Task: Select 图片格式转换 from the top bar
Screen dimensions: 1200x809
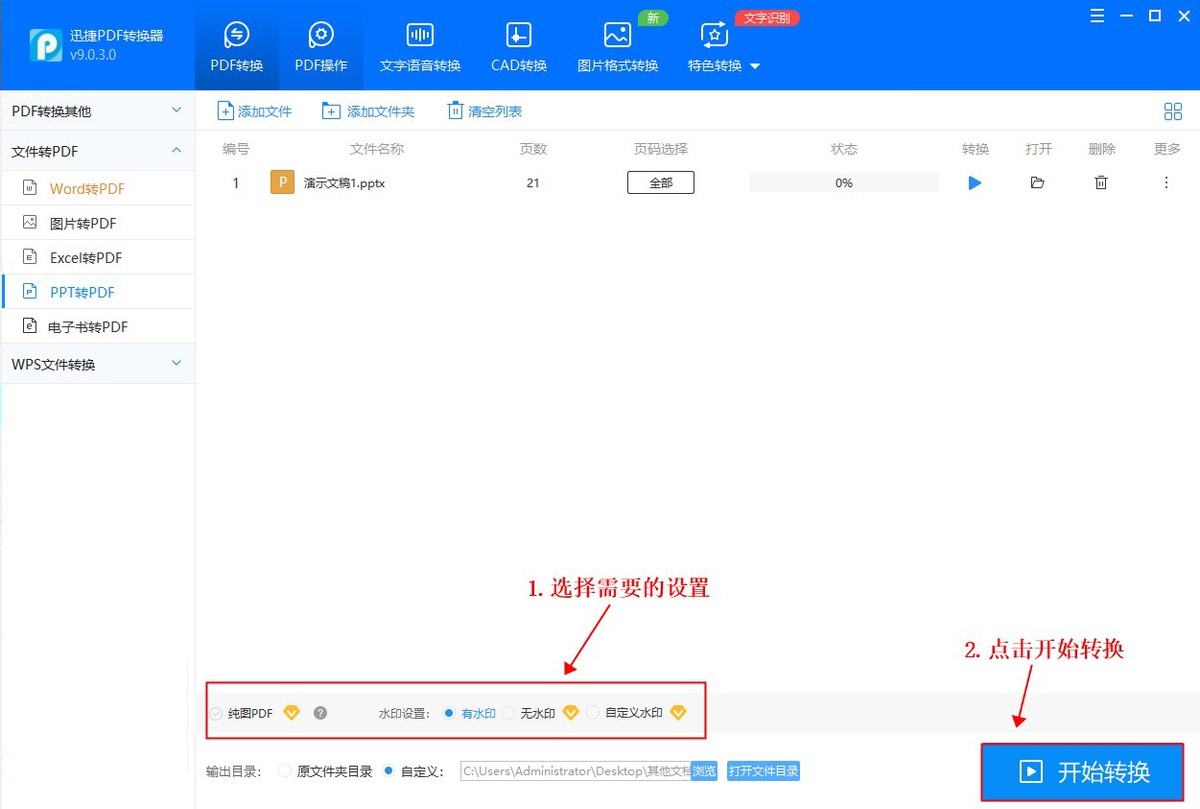Action: 617,44
